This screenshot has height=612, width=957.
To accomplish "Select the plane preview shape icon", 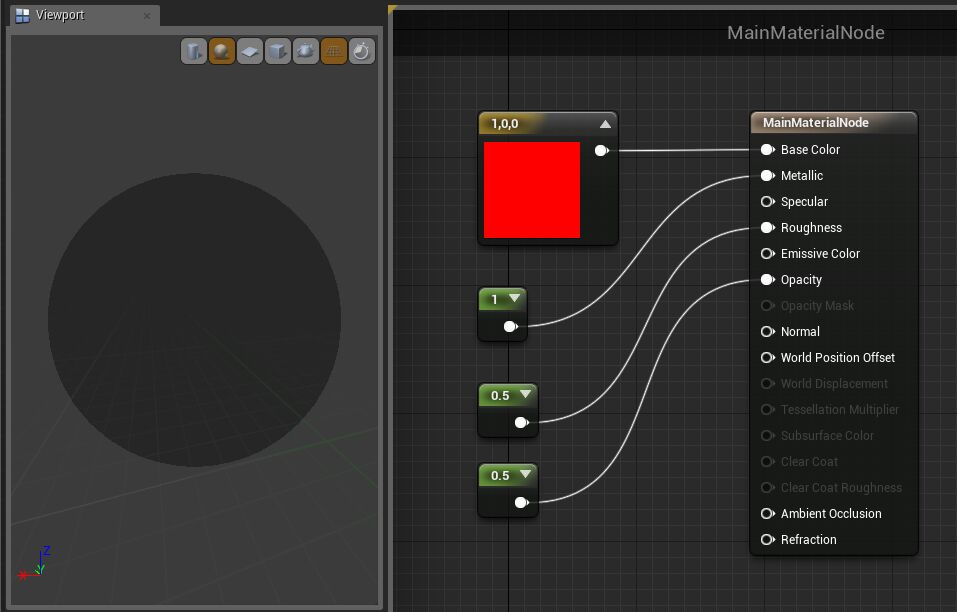I will coord(249,50).
